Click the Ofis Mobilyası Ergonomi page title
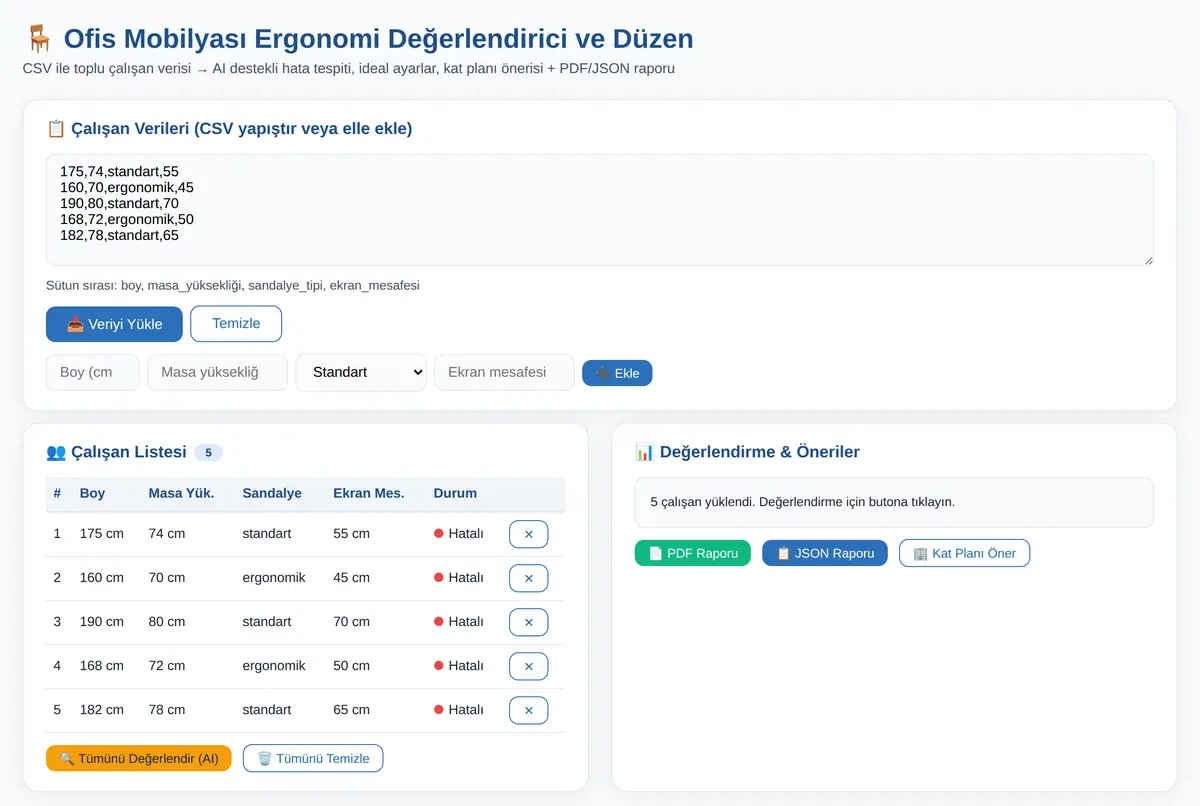This screenshot has width=1200, height=806. 378,39
